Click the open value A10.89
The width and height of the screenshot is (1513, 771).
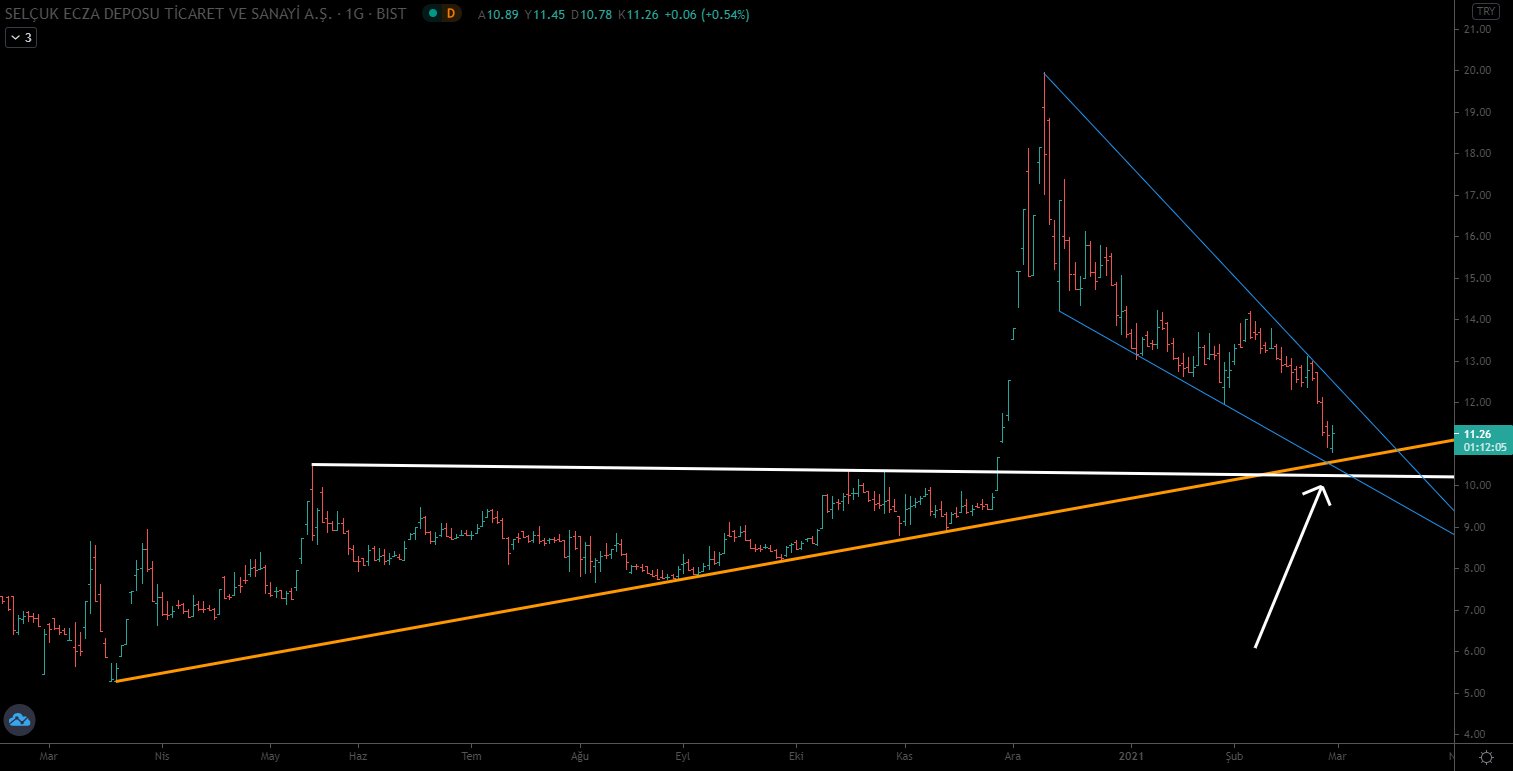(x=498, y=15)
